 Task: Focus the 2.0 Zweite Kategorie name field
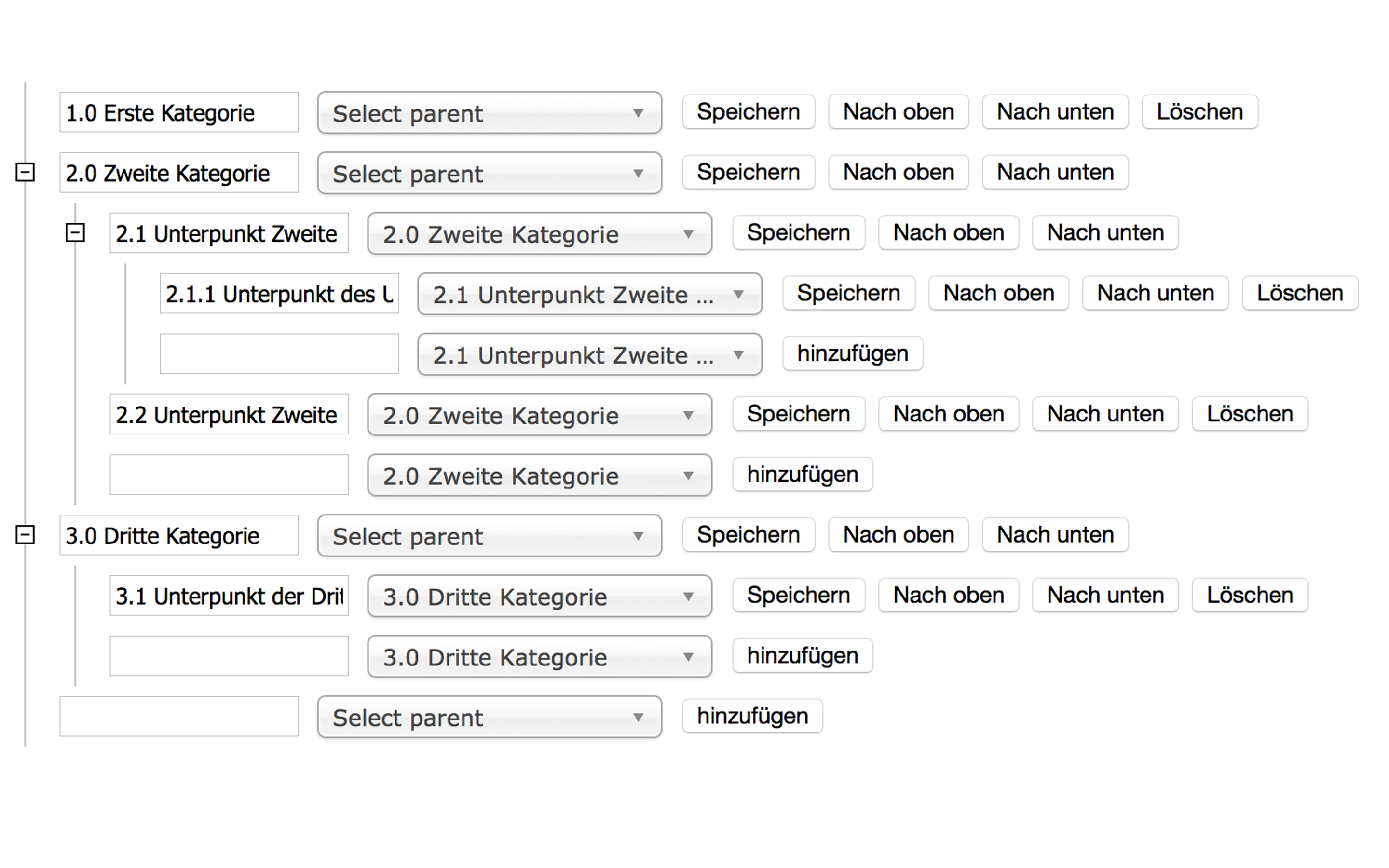(179, 173)
